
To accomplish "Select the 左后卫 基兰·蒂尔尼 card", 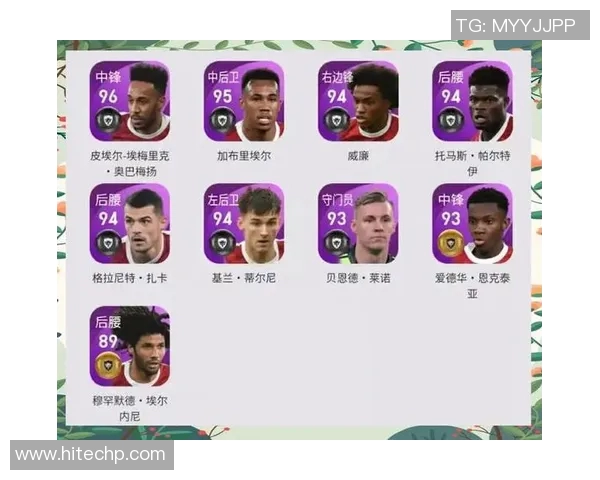I will (x=244, y=224).
